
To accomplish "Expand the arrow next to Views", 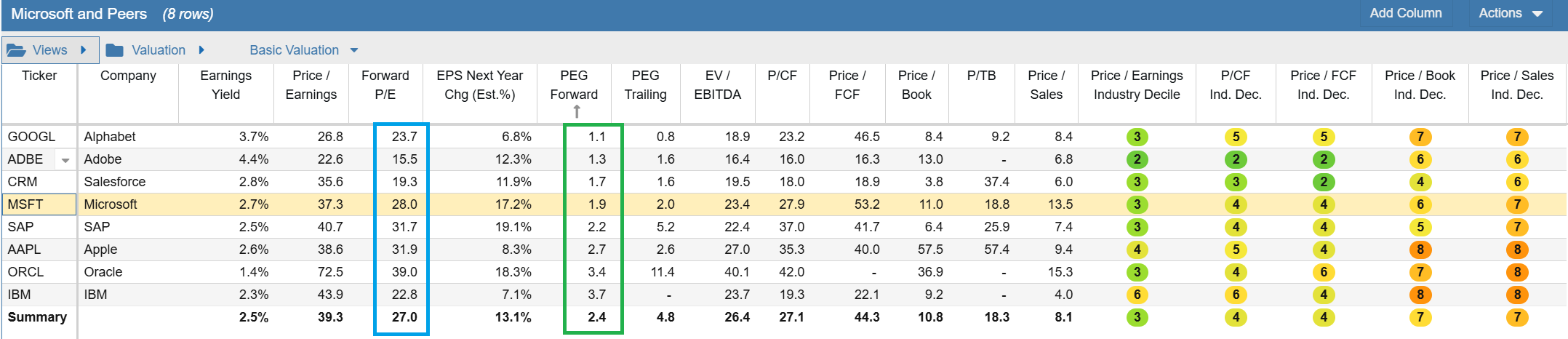I will point(84,50).
